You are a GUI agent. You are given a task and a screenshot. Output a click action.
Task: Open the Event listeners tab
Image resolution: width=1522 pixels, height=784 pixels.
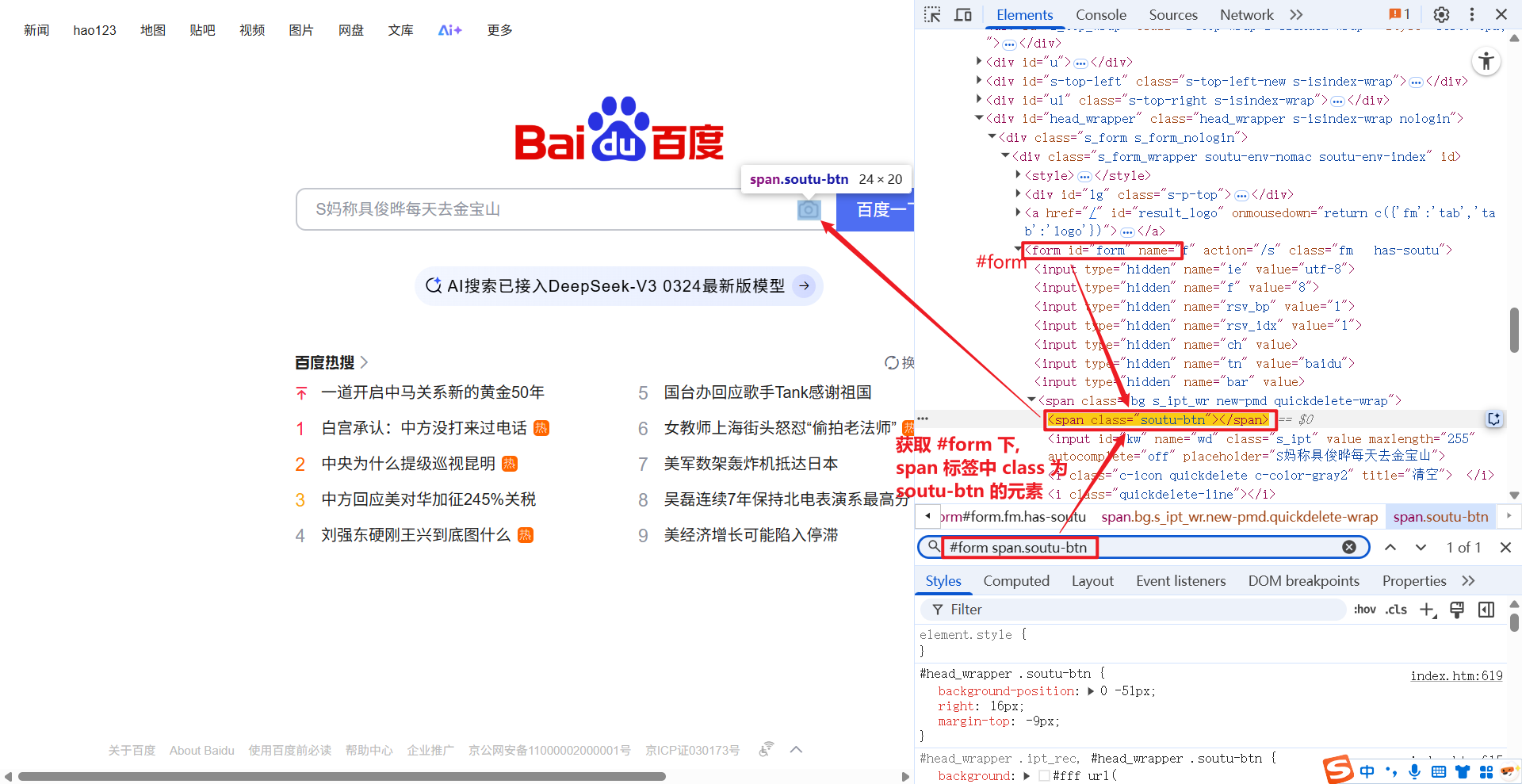pyautogui.click(x=1180, y=581)
